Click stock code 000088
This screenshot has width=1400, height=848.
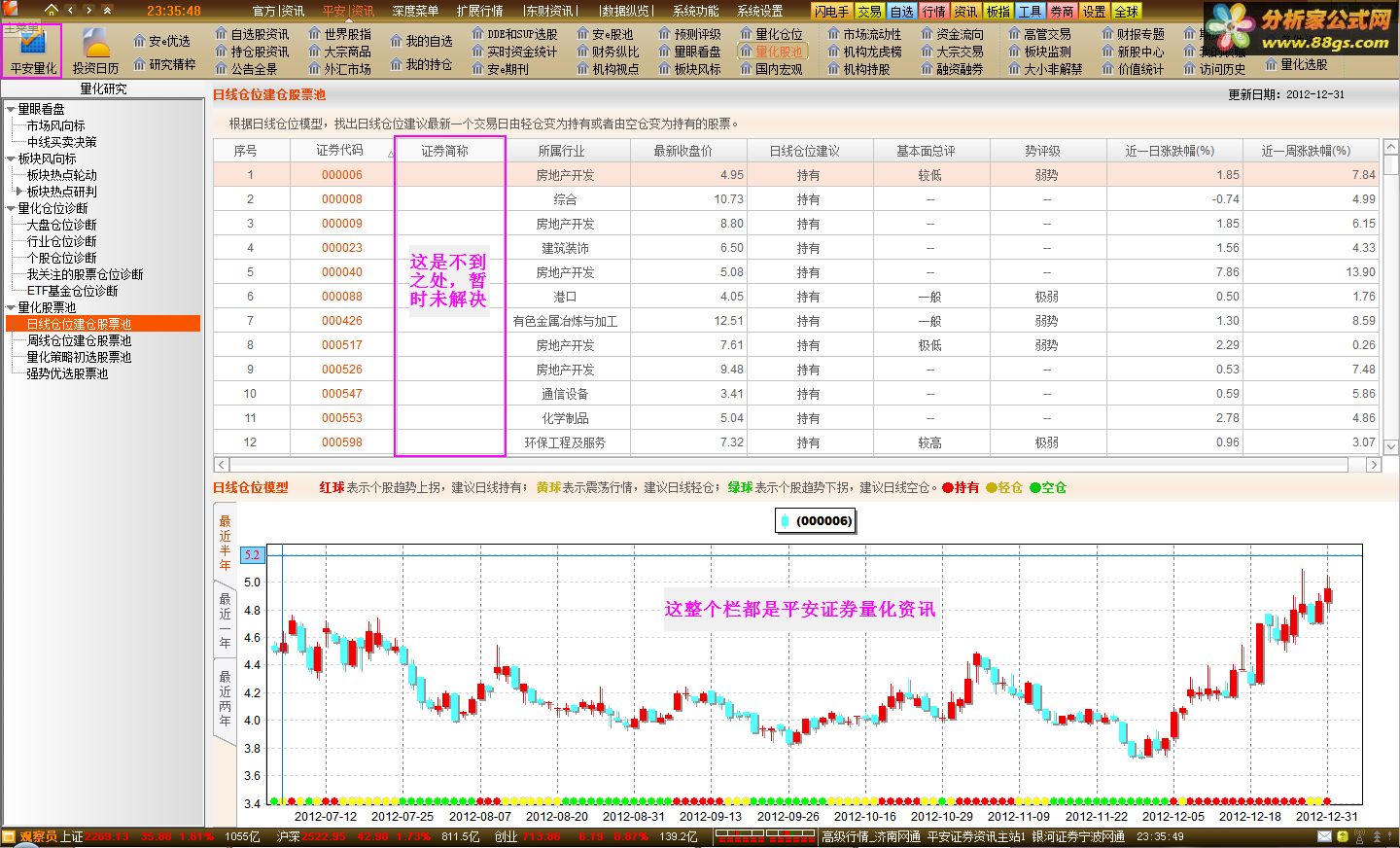(342, 297)
